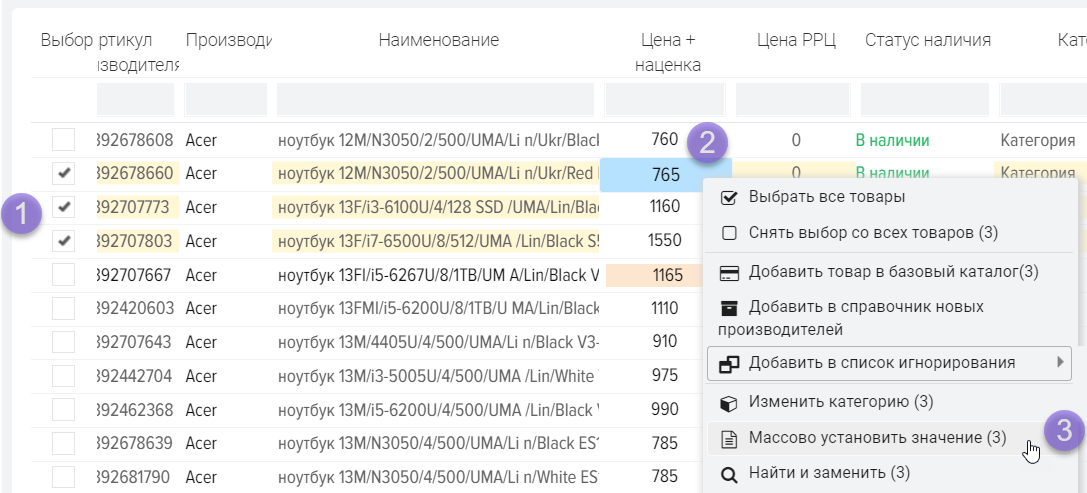This screenshot has height=493, width=1087.
Task: Click the filter field under 'Производитель' column
Action: 226,100
